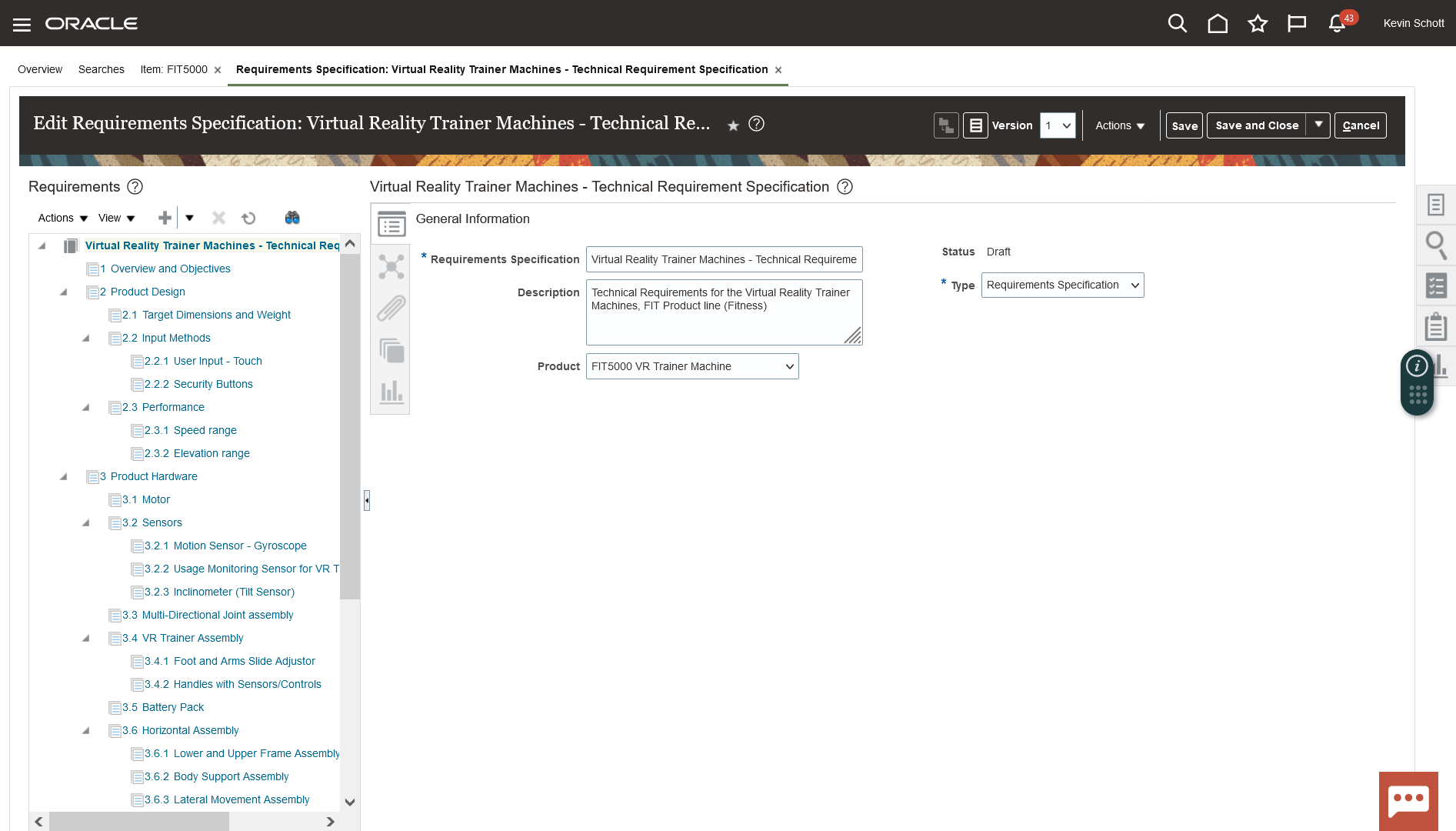Open the Attachments paperclip side tab

(391, 309)
